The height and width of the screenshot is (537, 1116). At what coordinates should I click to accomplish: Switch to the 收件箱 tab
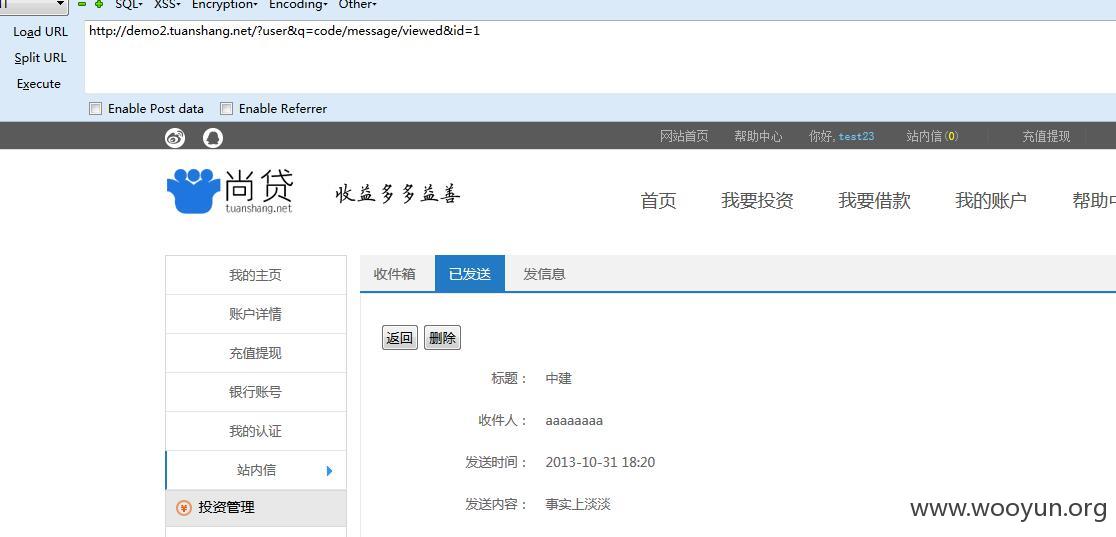[395, 273]
